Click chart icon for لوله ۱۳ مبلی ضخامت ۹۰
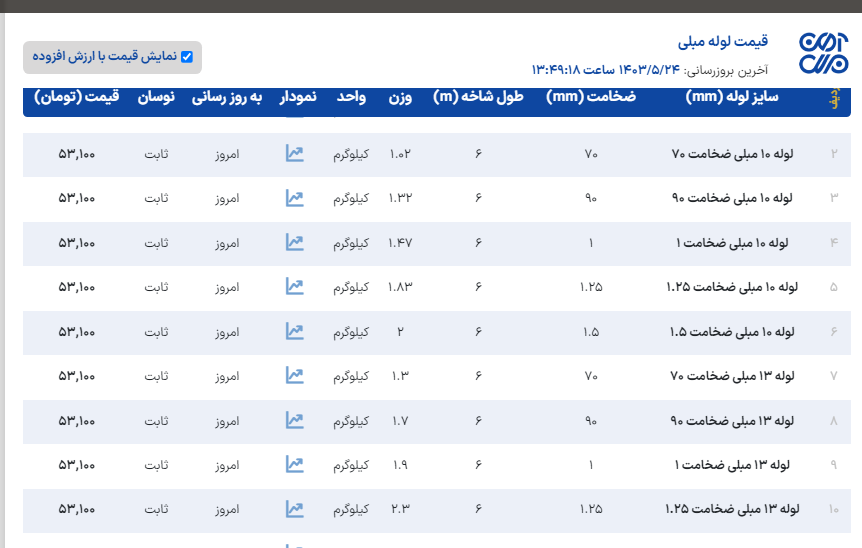 coord(294,420)
